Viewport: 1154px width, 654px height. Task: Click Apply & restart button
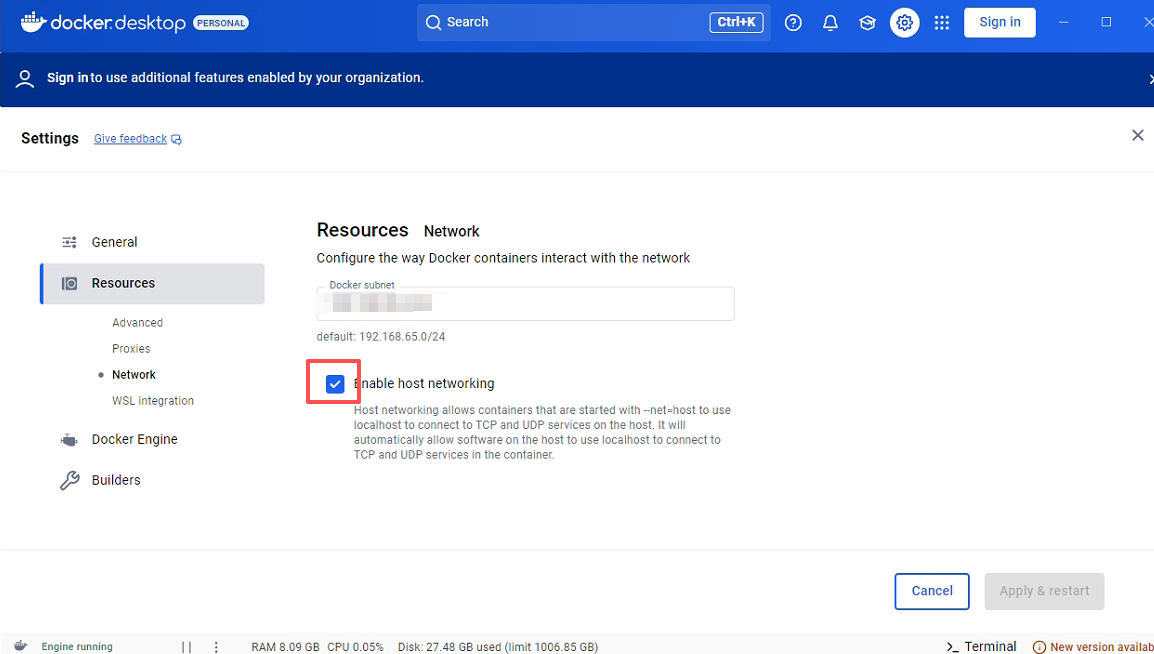tap(1044, 591)
